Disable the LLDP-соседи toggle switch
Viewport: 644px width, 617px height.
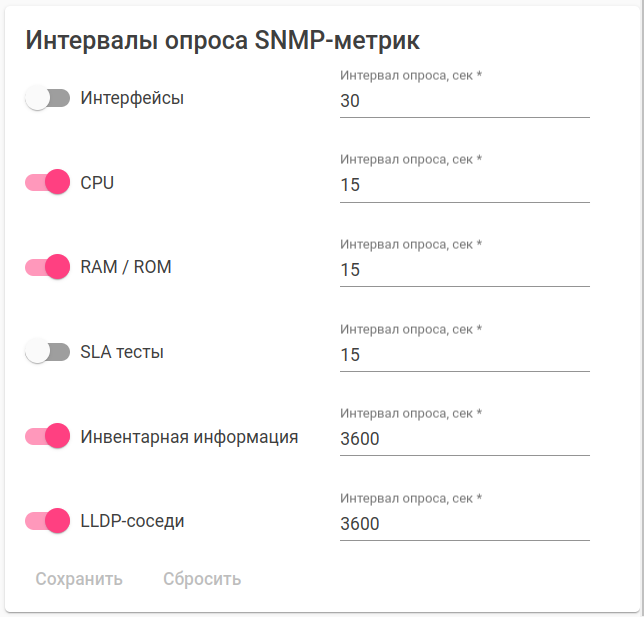click(x=47, y=521)
